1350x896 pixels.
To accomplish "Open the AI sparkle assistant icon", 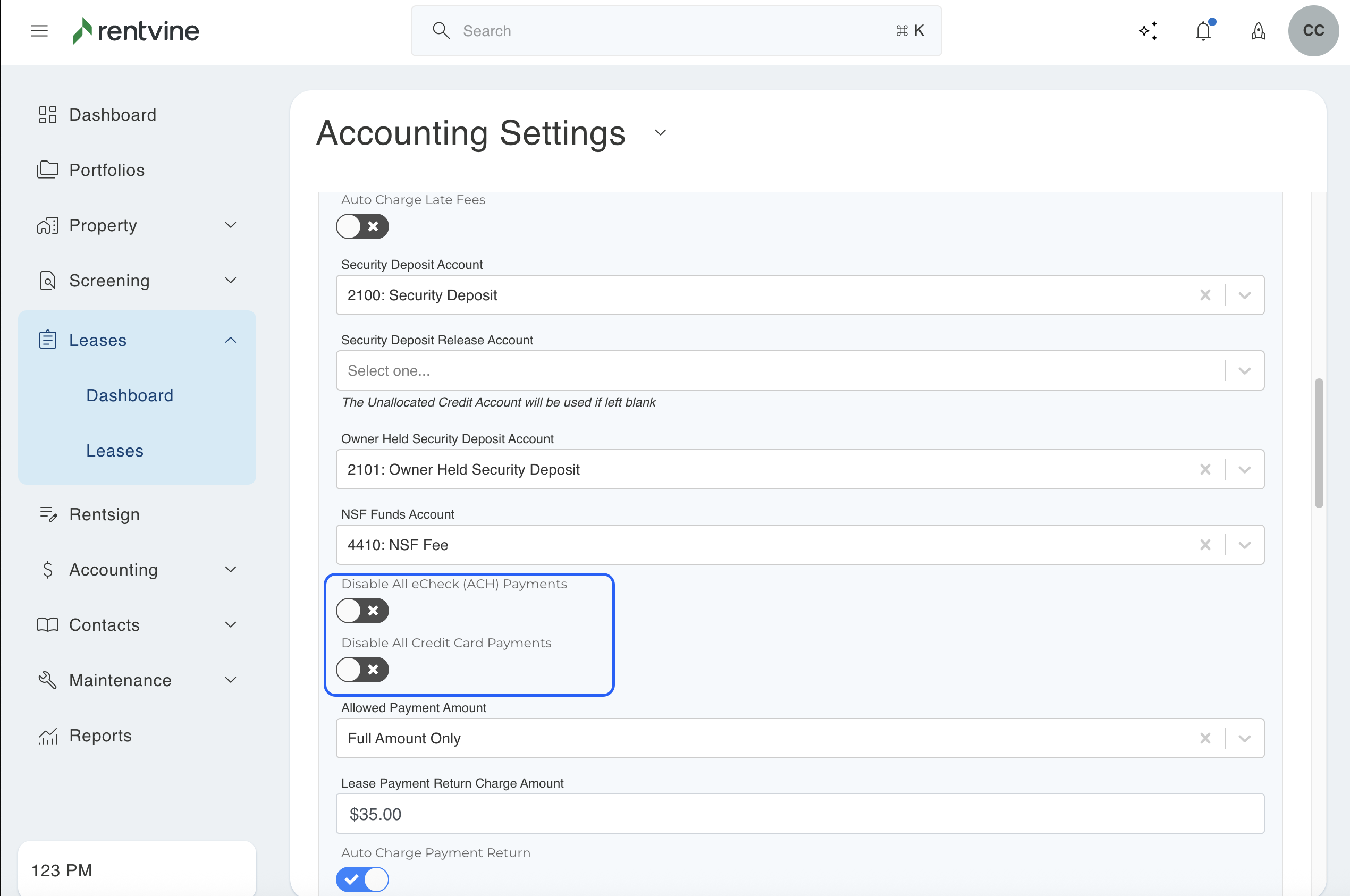I will (1148, 31).
